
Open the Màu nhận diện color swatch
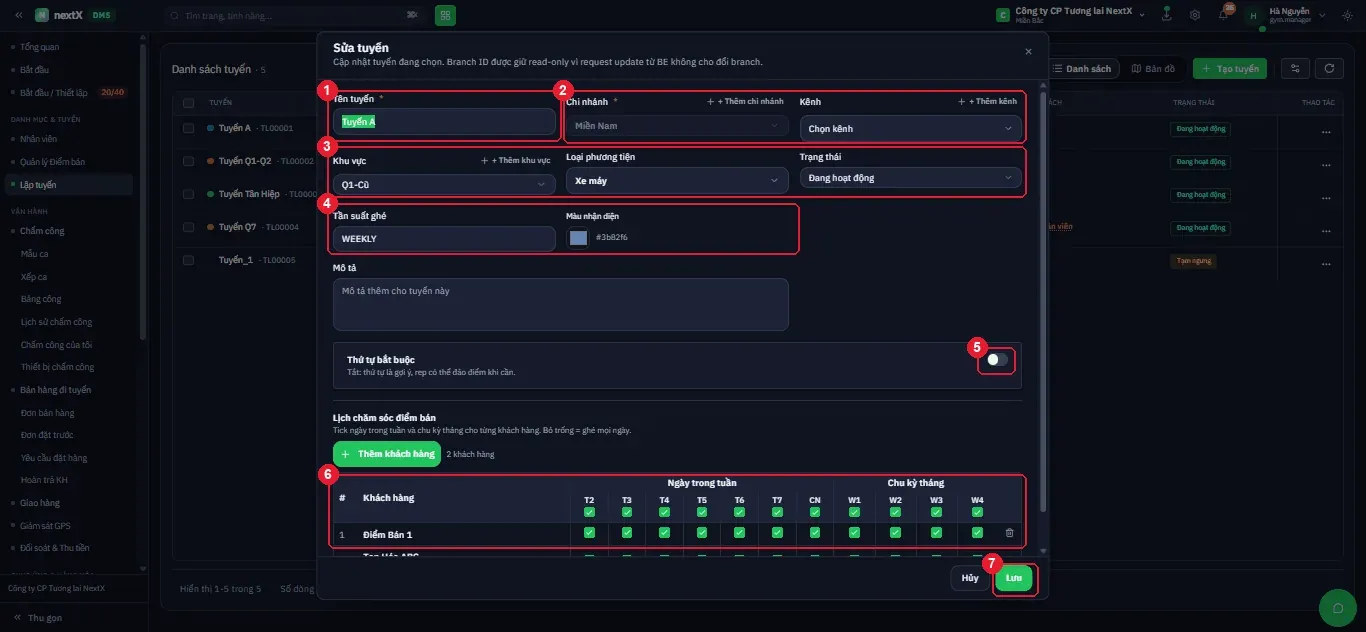click(578, 237)
